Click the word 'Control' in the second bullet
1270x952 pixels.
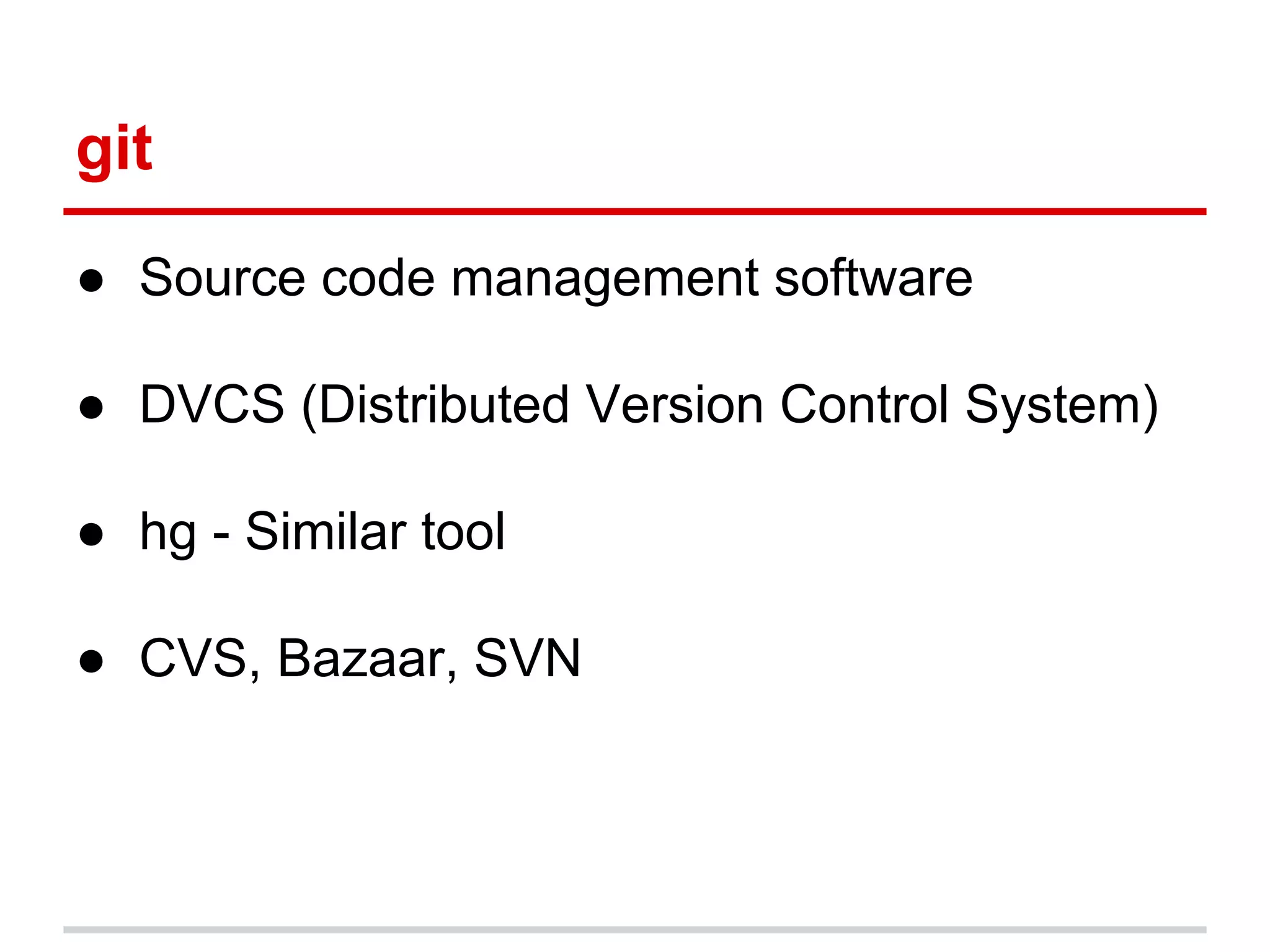864,405
